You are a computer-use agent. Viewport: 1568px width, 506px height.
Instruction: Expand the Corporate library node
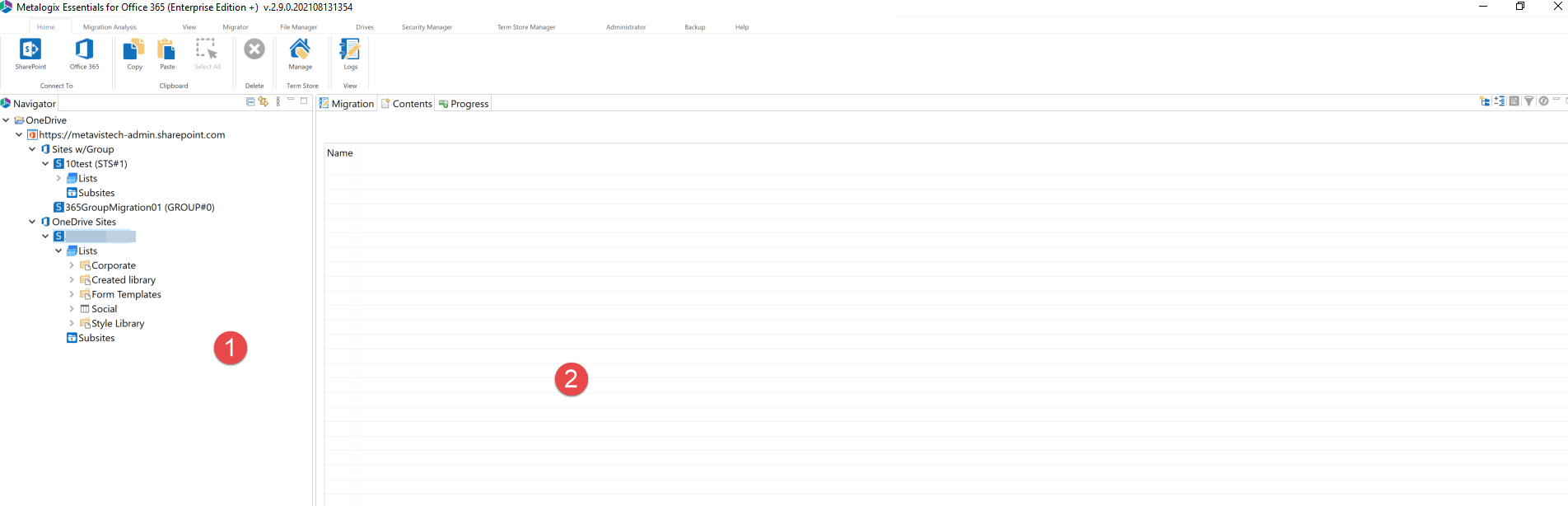pyautogui.click(x=72, y=265)
